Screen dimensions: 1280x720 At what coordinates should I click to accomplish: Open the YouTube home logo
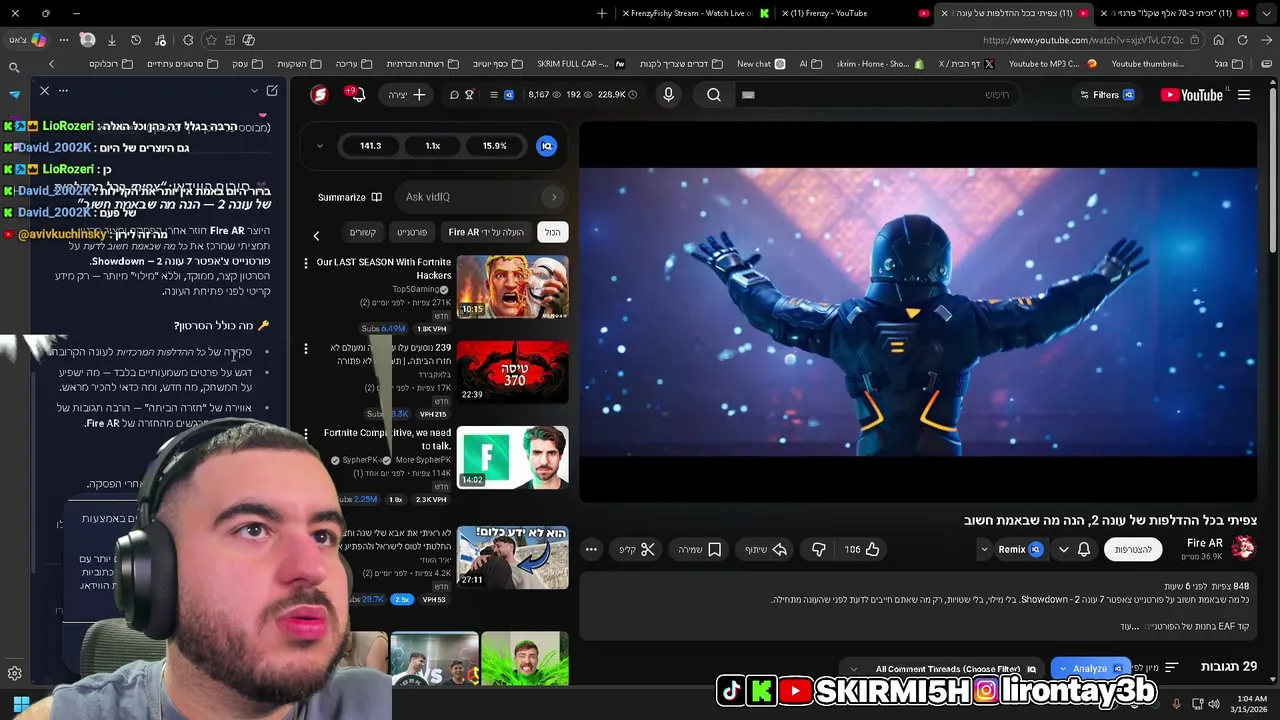click(x=1192, y=95)
